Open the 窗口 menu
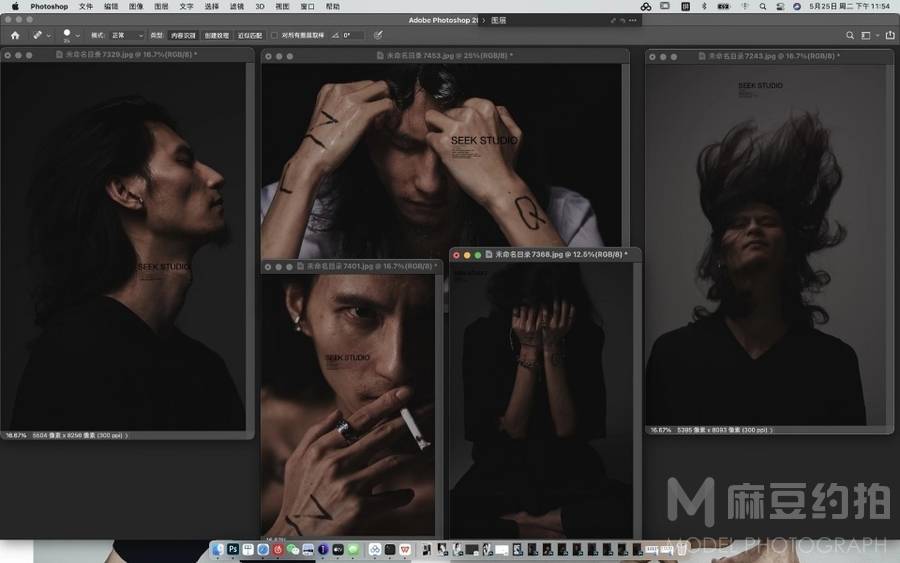This screenshot has height=563, width=900. click(x=308, y=6)
